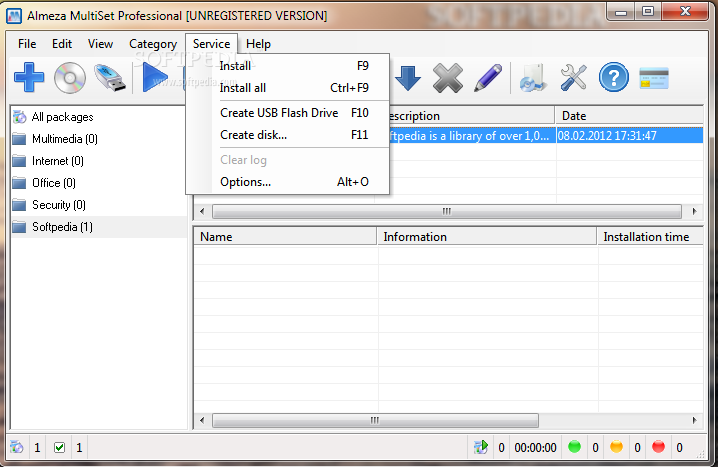Click the upper pane horizontal scrollbar thumb
This screenshot has width=718, height=467.
click(447, 211)
